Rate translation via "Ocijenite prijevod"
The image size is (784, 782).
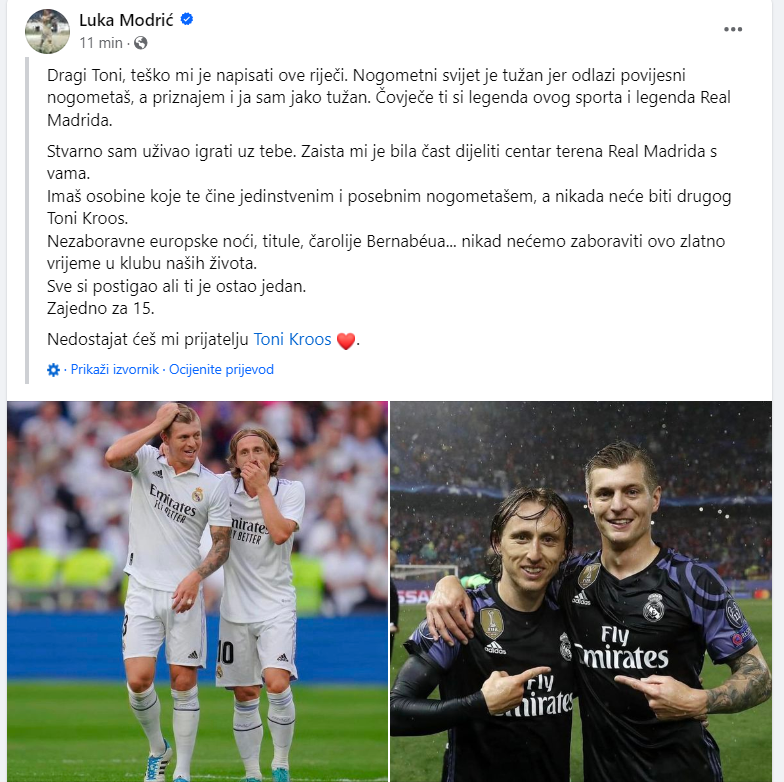coord(222,370)
